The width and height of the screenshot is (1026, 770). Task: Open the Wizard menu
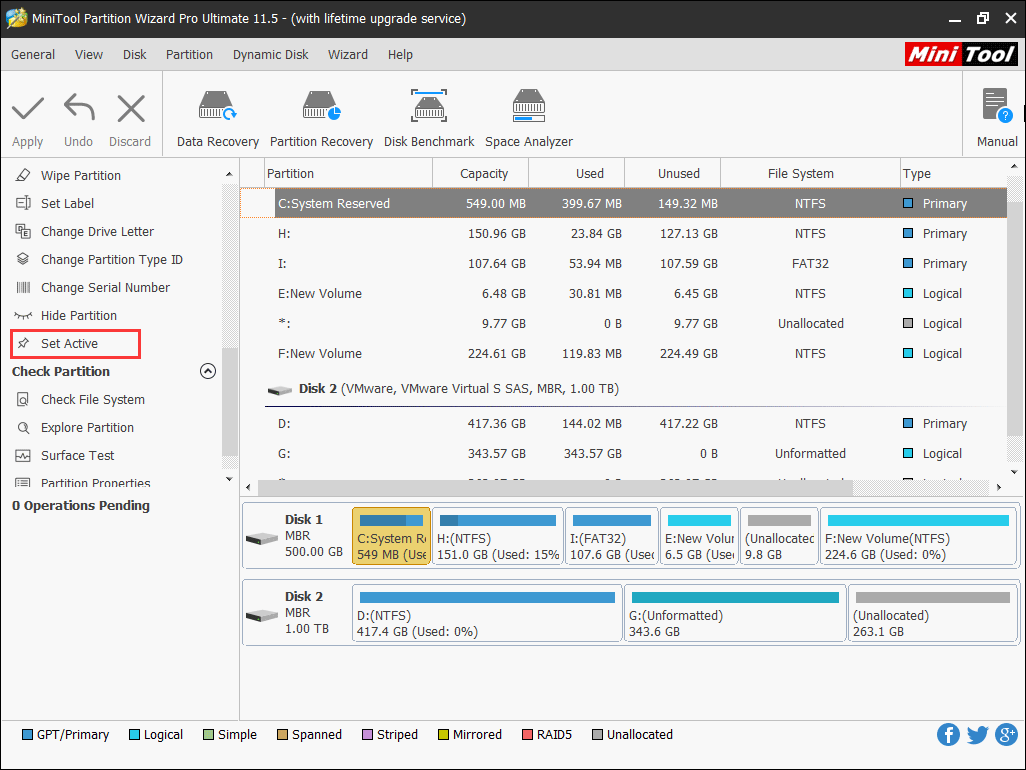[x=347, y=55]
